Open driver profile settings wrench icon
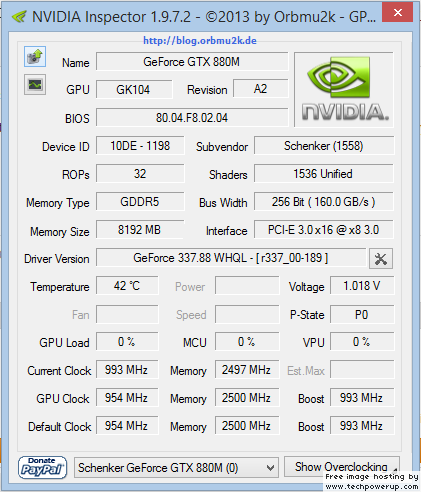This screenshot has height=492, width=421. click(x=381, y=258)
